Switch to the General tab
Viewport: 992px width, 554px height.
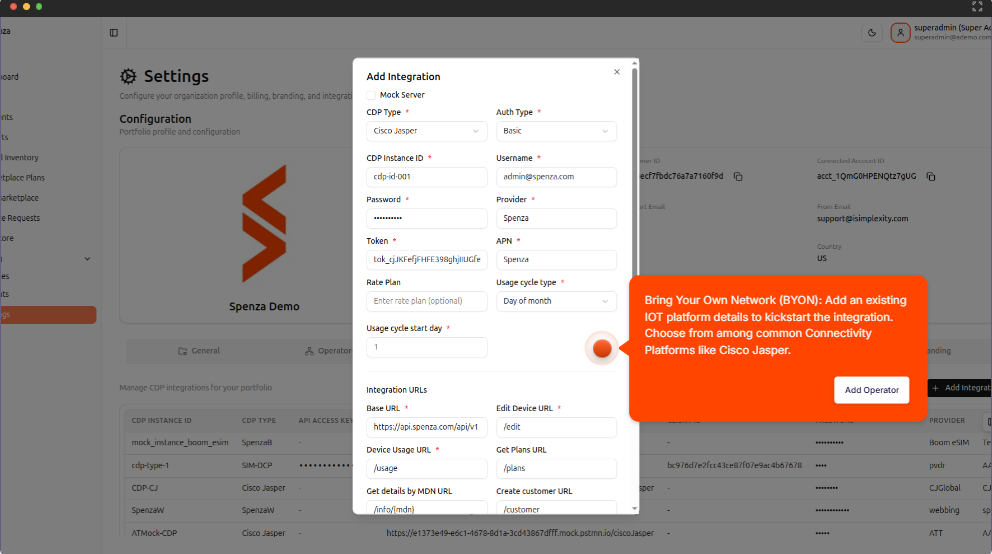199,351
